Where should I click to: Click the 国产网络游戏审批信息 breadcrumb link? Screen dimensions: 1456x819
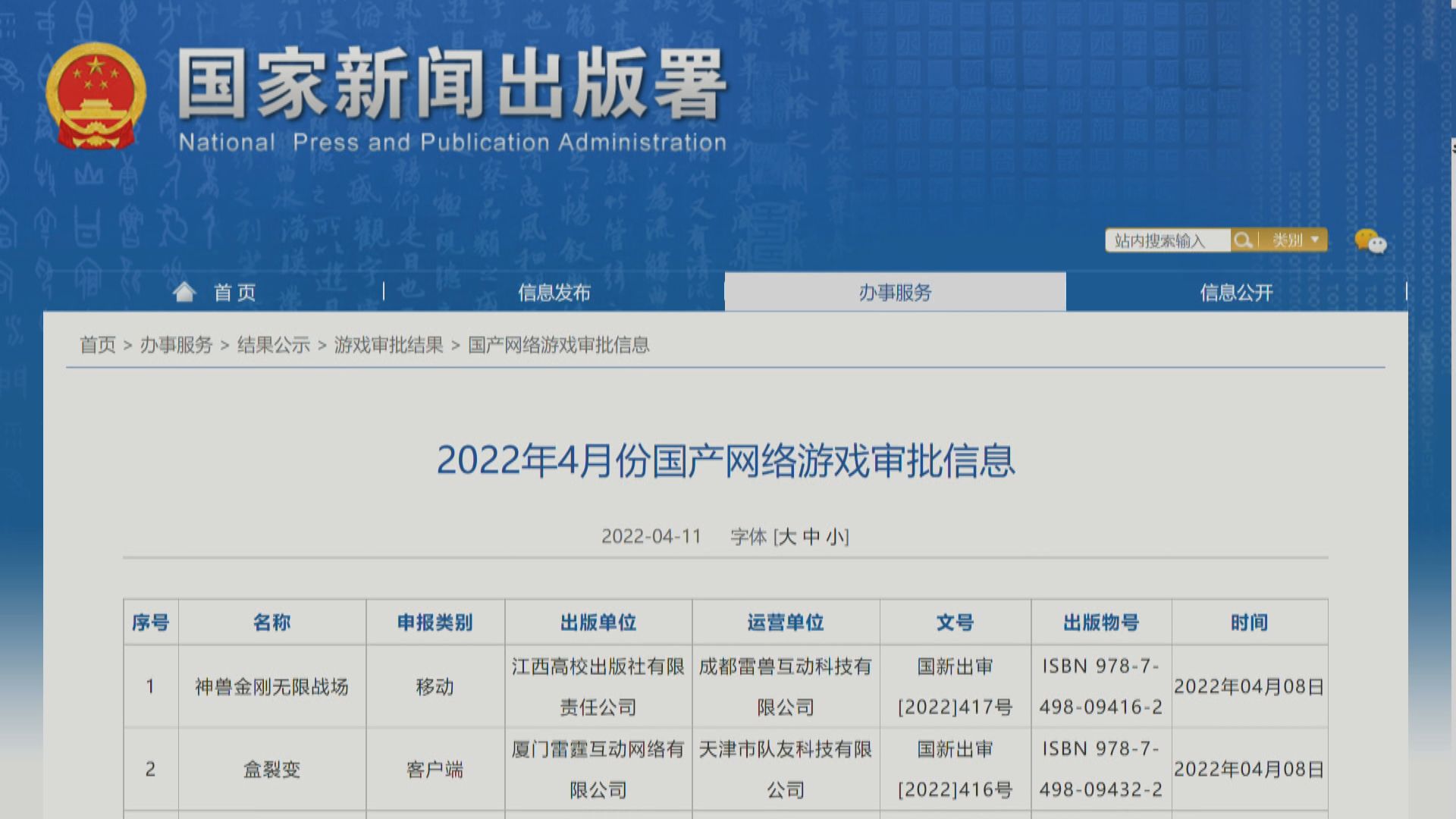point(558,345)
